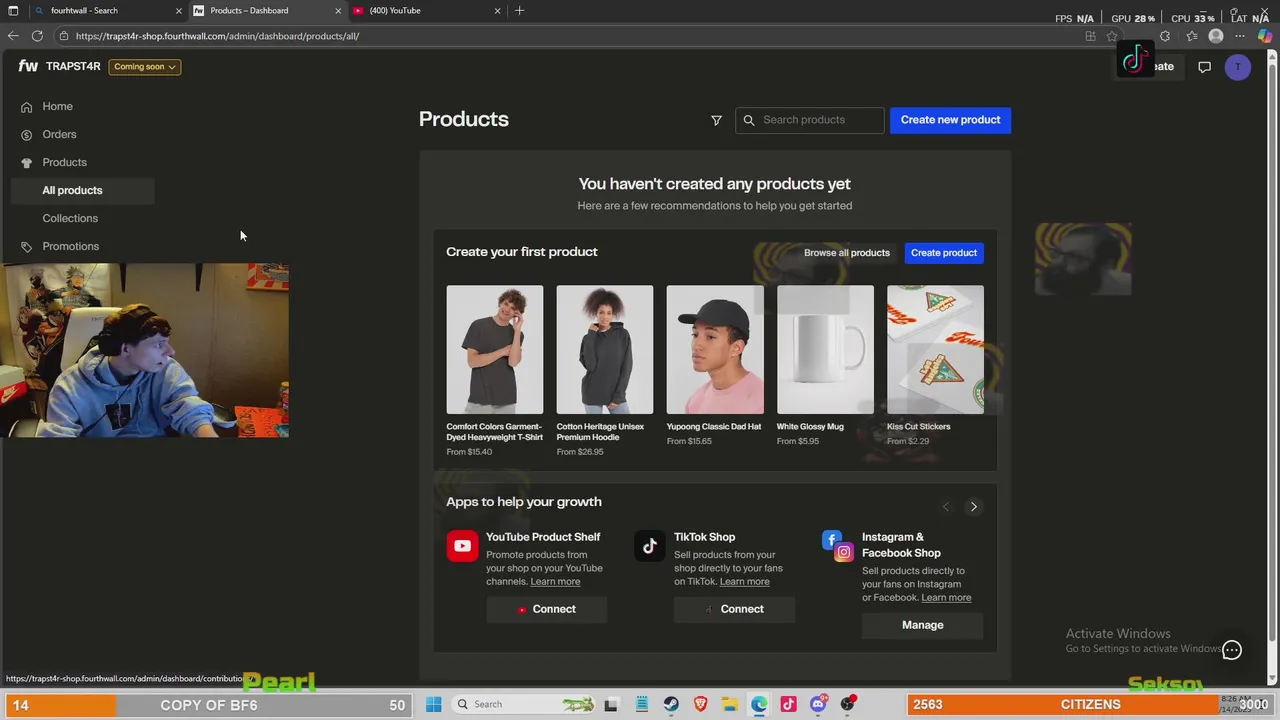
Task: Click the Create product button
Action: (x=944, y=253)
